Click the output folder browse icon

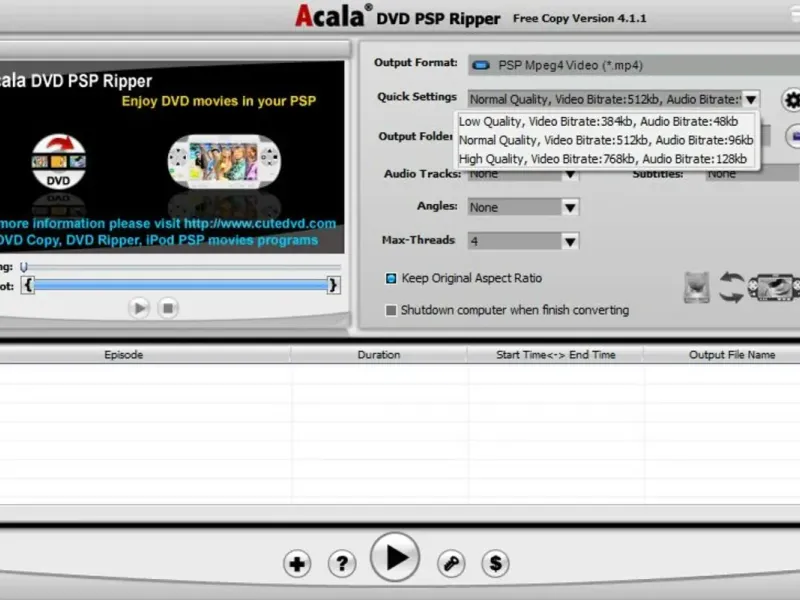(x=793, y=136)
